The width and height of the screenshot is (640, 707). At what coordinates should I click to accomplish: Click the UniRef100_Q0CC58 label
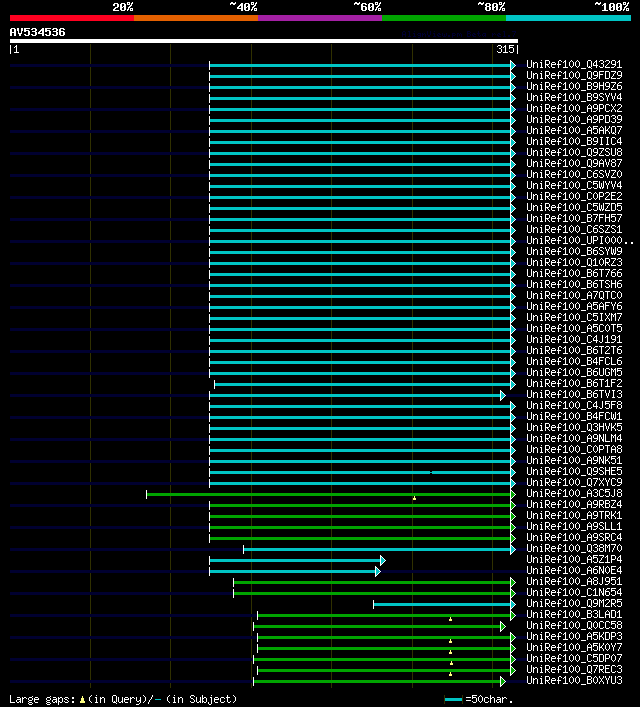(x=574, y=625)
